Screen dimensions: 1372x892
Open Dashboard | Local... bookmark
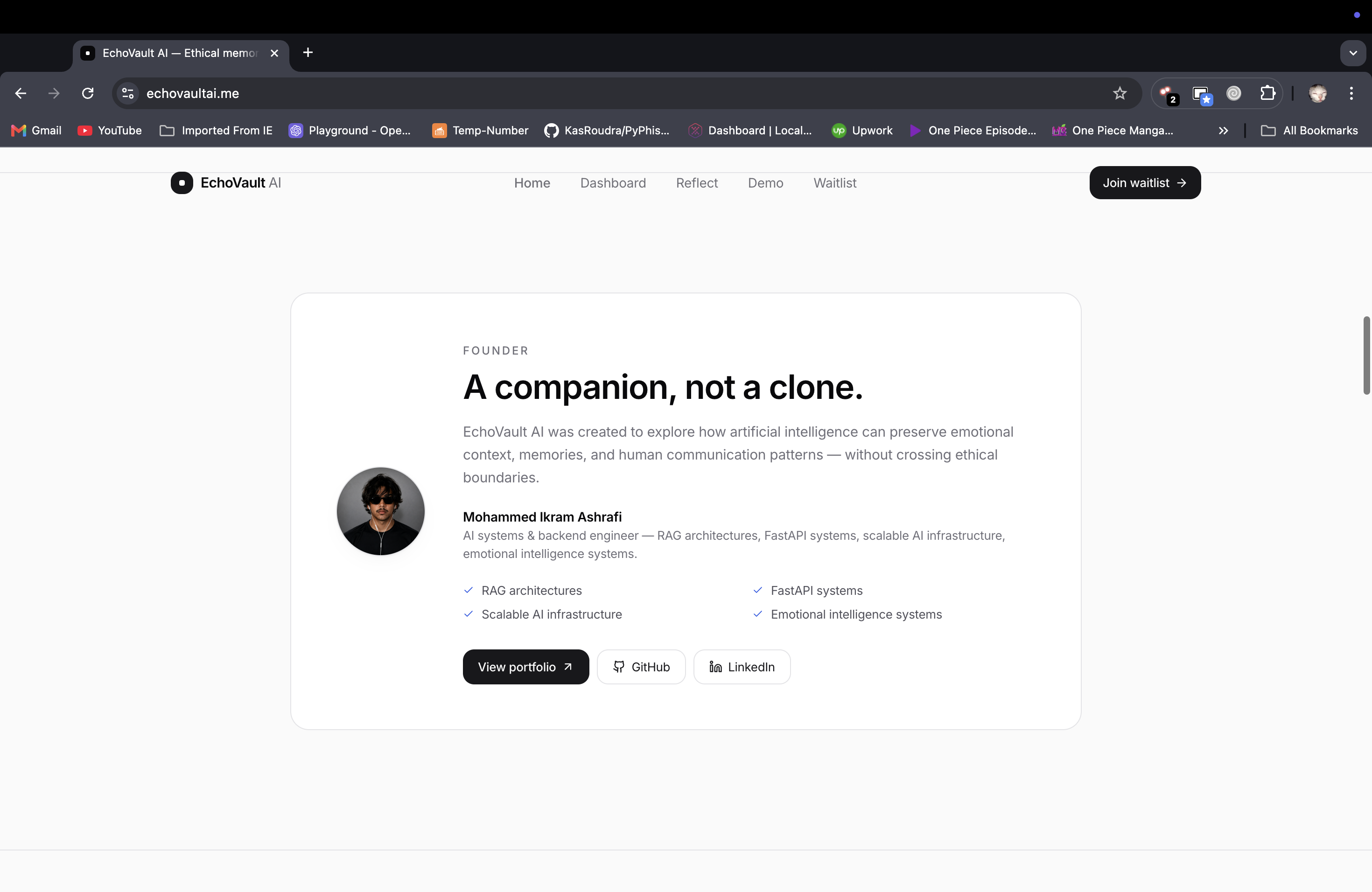tap(750, 131)
